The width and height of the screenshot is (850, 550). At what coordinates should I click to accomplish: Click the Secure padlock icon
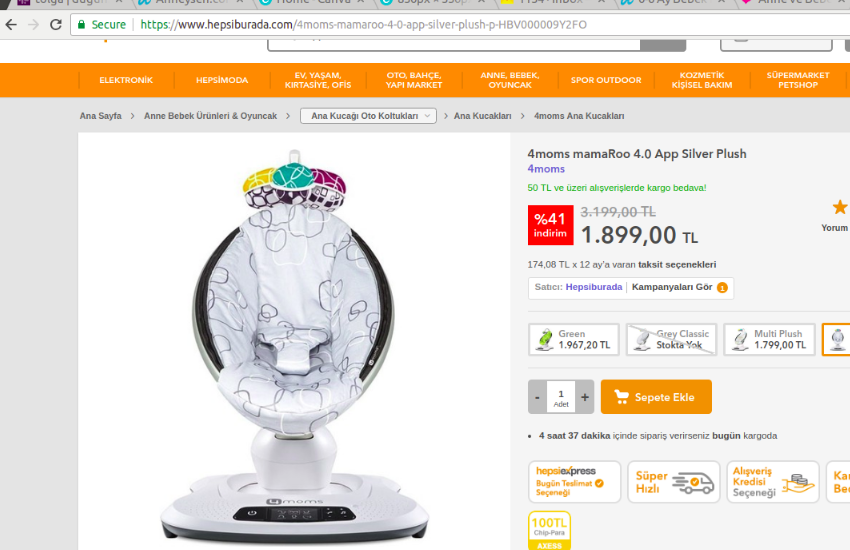[x=81, y=24]
